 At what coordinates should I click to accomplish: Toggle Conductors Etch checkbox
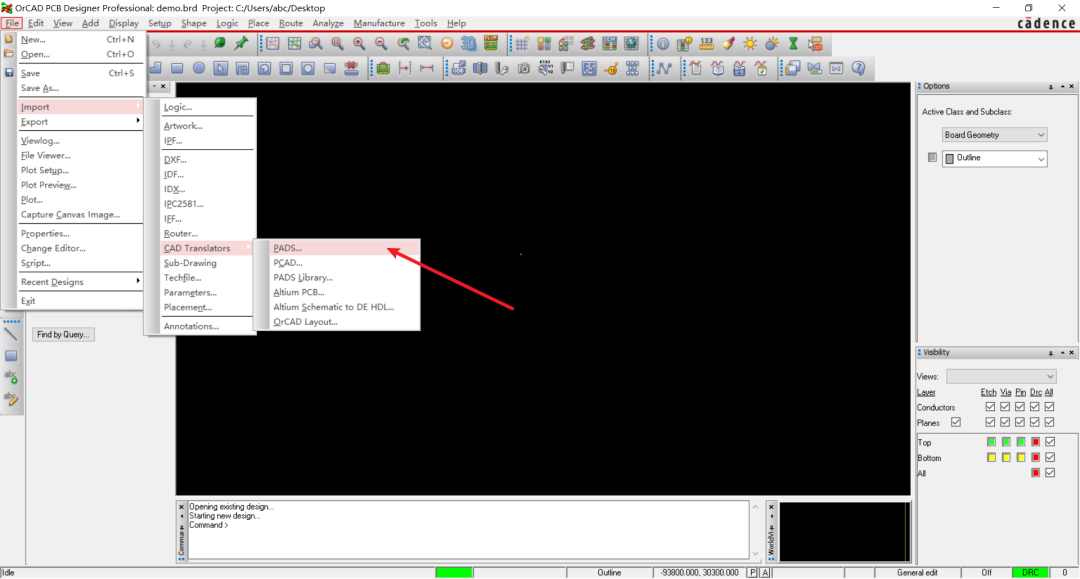click(990, 407)
